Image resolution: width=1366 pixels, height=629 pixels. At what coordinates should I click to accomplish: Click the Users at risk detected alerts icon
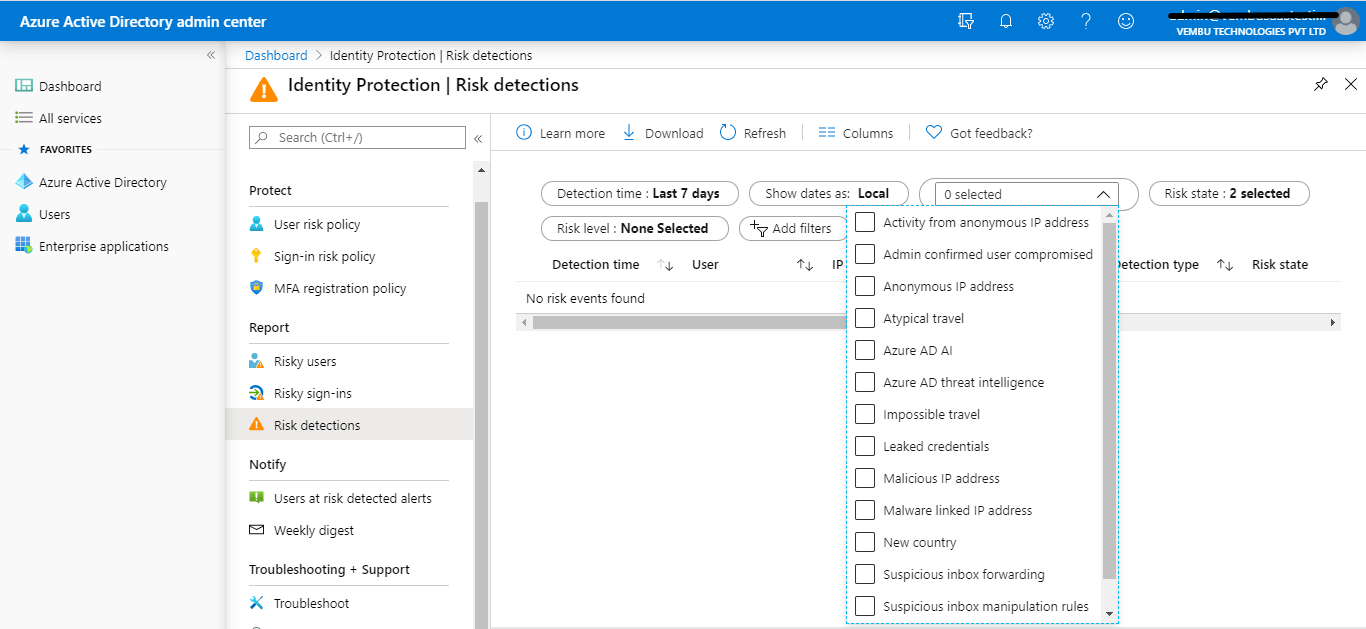(257, 498)
